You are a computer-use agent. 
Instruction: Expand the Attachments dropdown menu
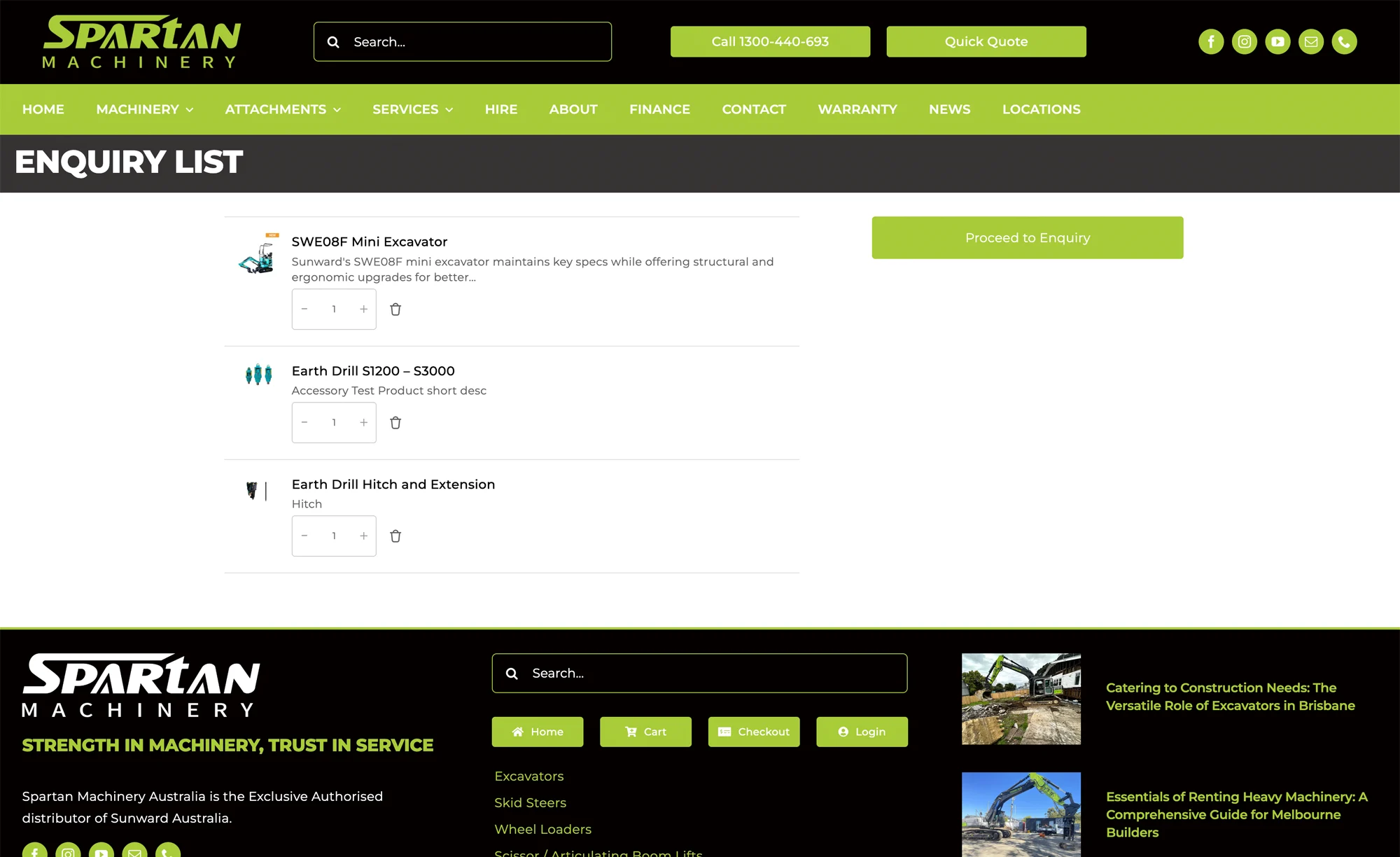click(x=283, y=109)
